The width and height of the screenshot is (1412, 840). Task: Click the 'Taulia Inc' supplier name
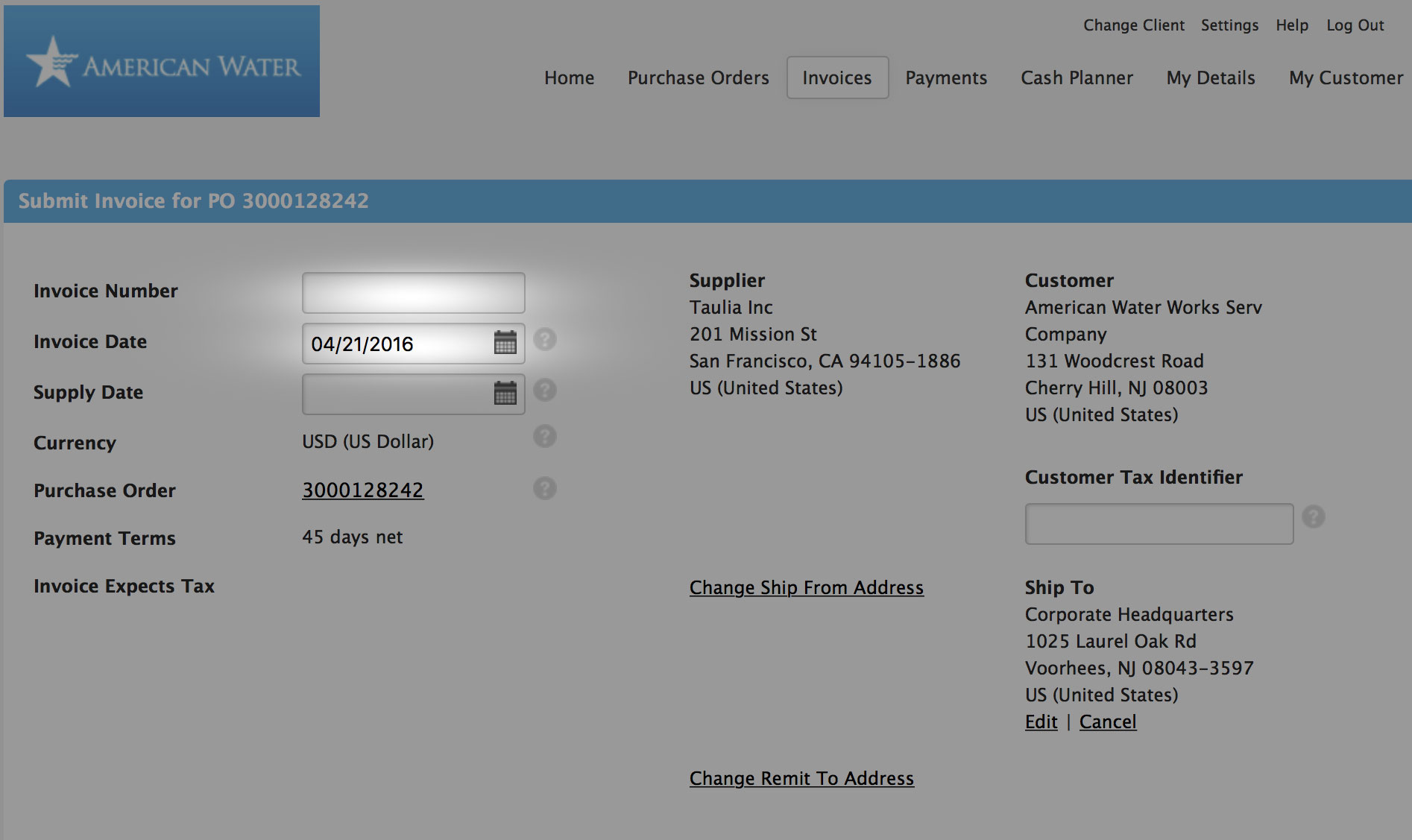tap(731, 307)
